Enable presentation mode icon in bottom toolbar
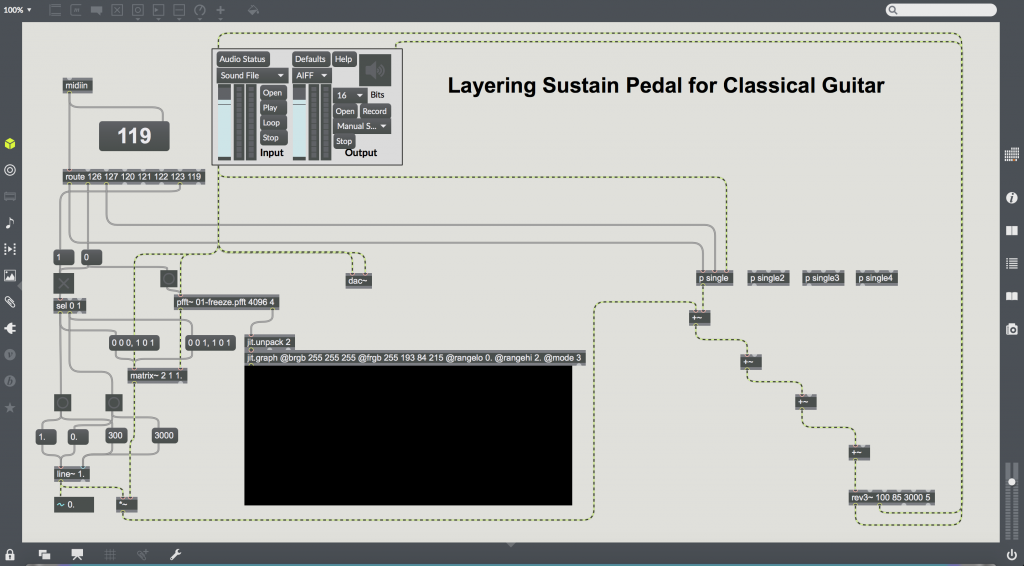Viewport: 1024px width, 566px height. coord(77,554)
